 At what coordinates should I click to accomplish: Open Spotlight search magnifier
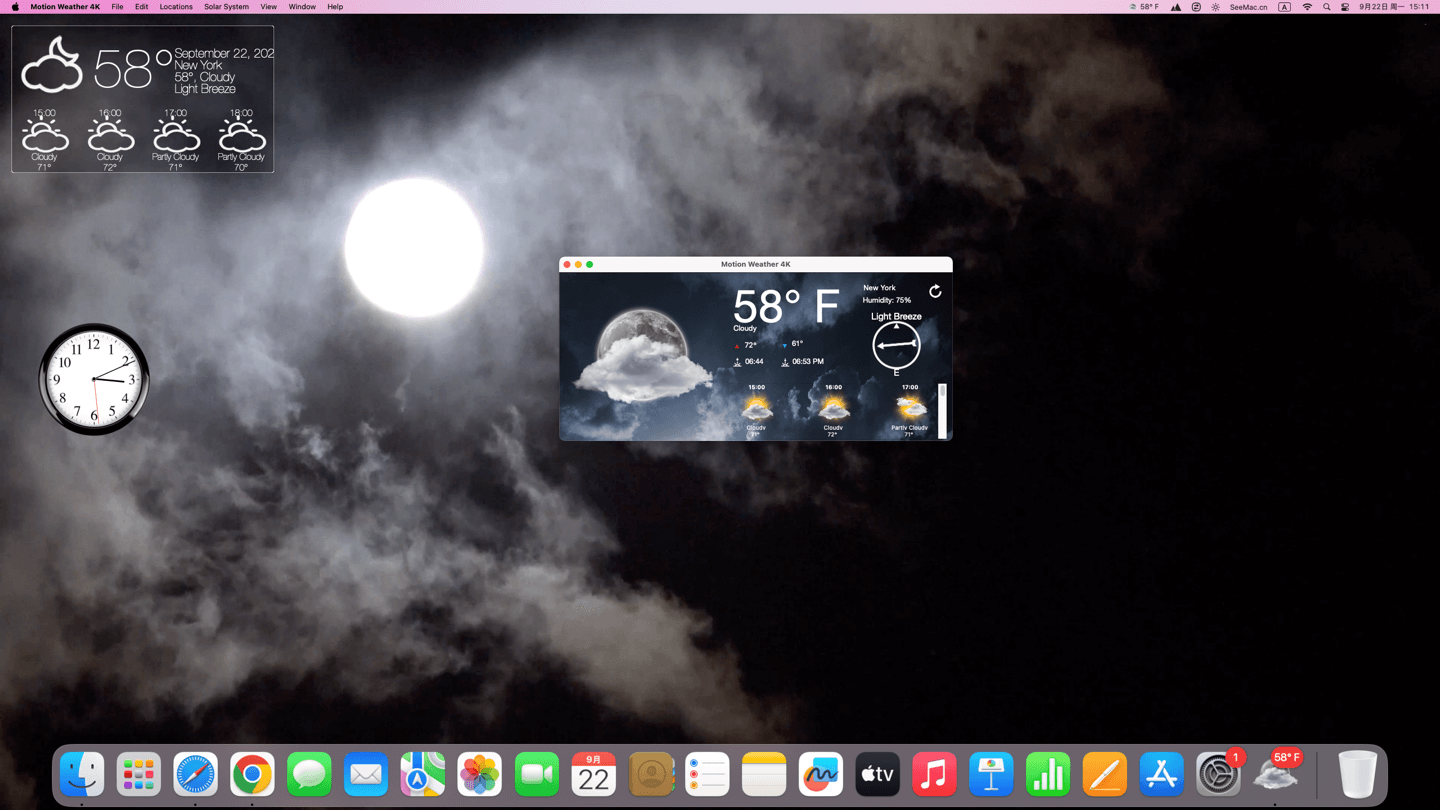pos(1327,7)
